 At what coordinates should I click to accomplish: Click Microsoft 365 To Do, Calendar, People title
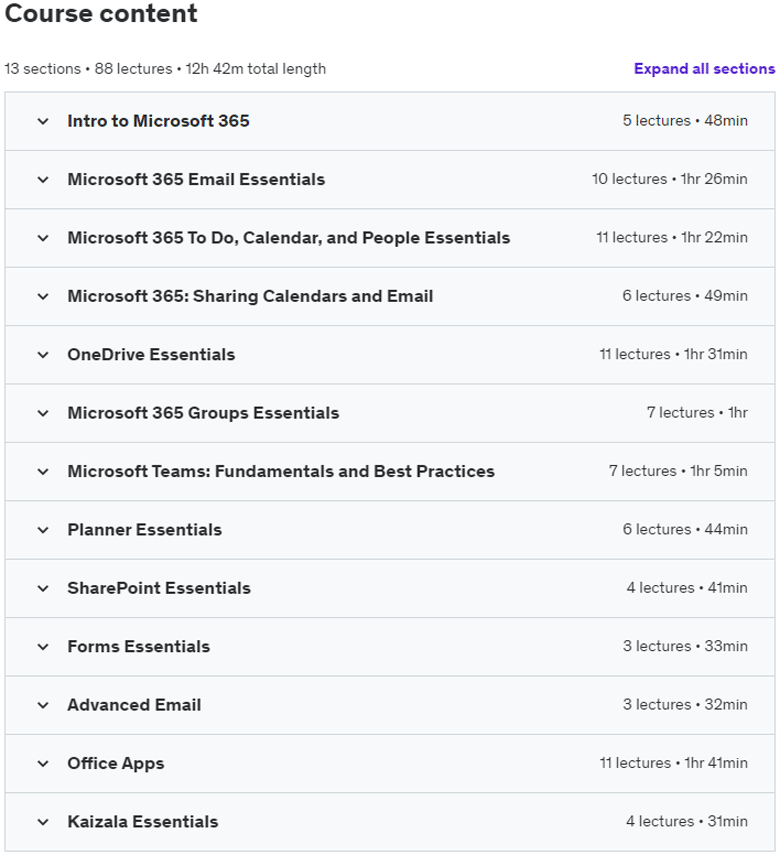(289, 238)
